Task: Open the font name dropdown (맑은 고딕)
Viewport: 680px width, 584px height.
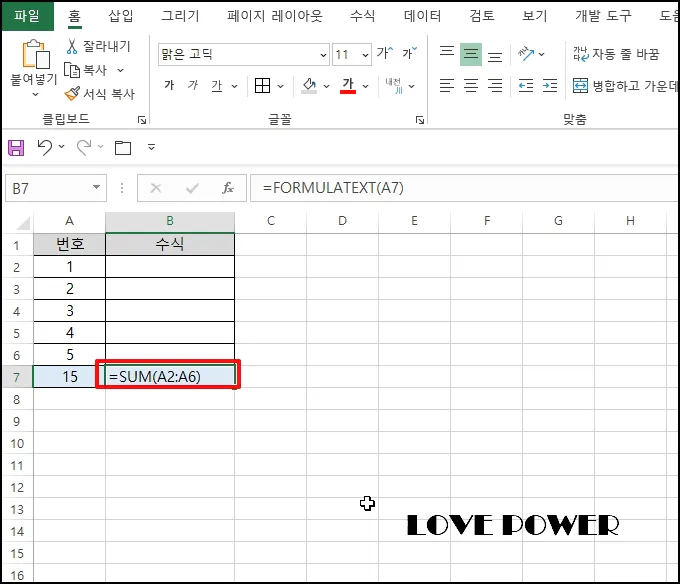Action: coord(323,55)
